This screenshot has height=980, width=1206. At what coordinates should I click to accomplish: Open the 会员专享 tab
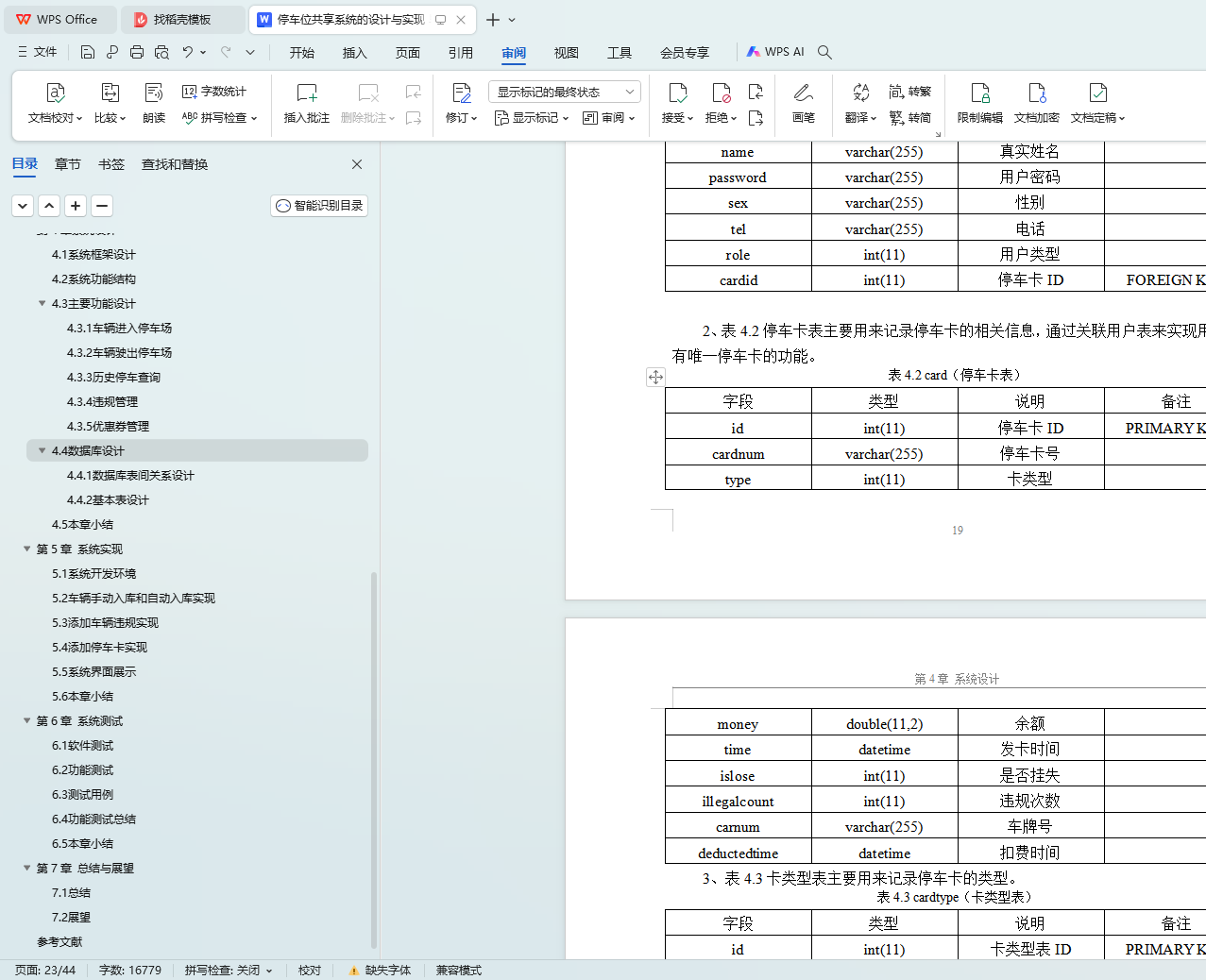coord(685,53)
